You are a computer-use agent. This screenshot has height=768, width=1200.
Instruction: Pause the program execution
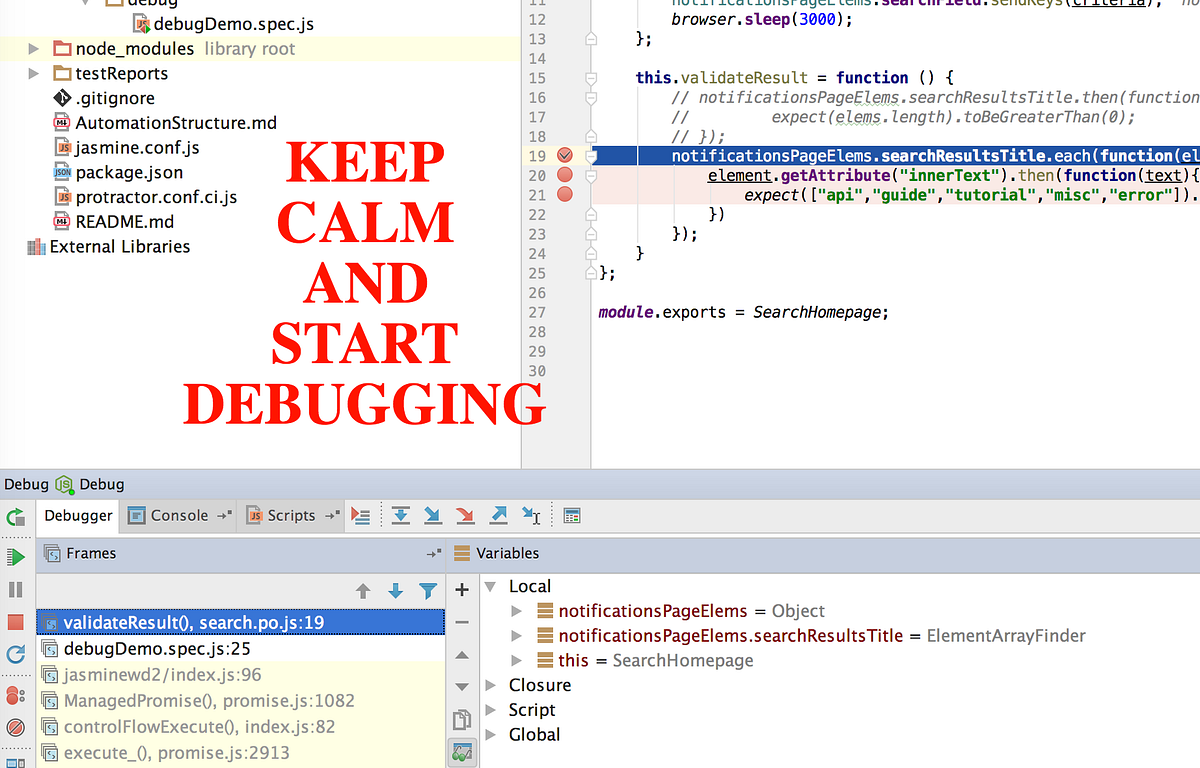click(x=15, y=589)
